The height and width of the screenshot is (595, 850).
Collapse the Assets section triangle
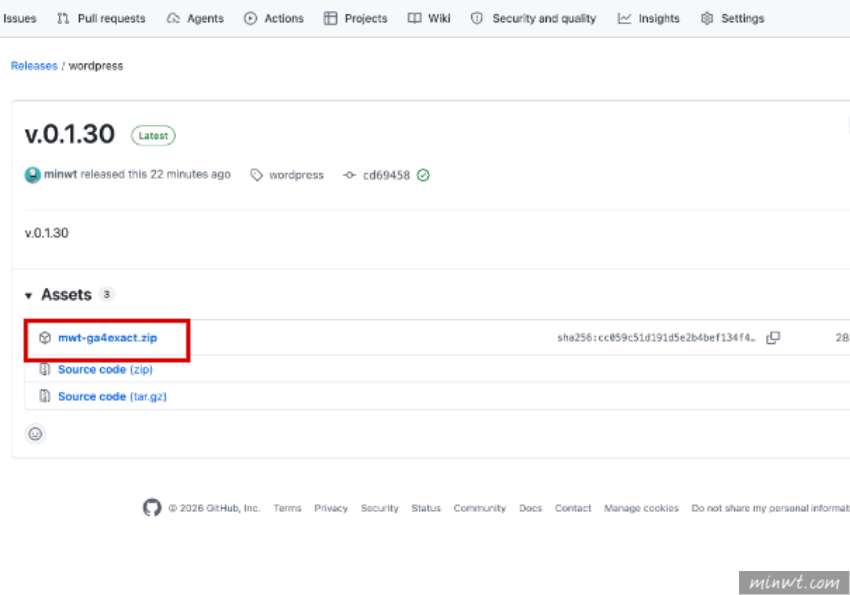(x=28, y=295)
